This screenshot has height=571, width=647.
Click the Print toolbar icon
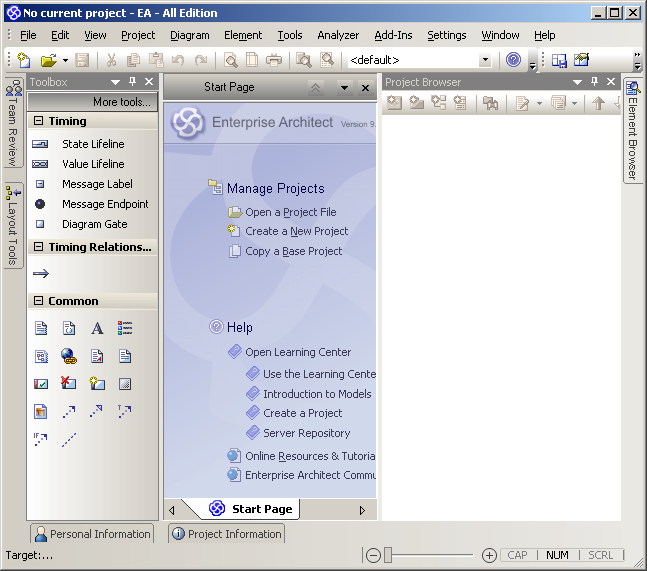(x=274, y=60)
